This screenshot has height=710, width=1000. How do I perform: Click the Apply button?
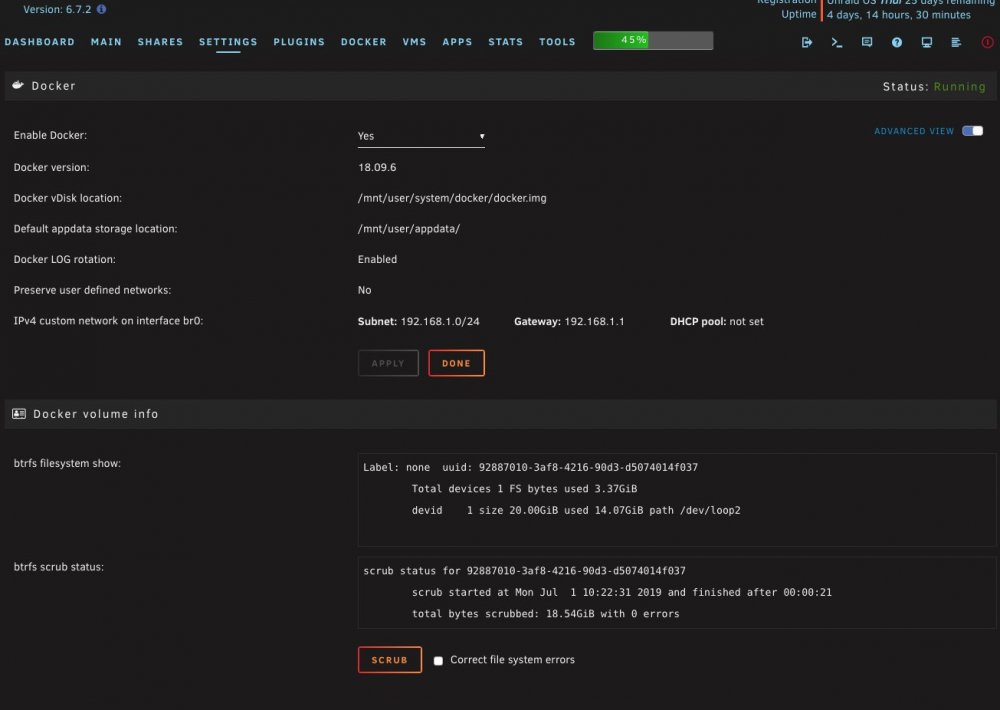click(x=388, y=363)
